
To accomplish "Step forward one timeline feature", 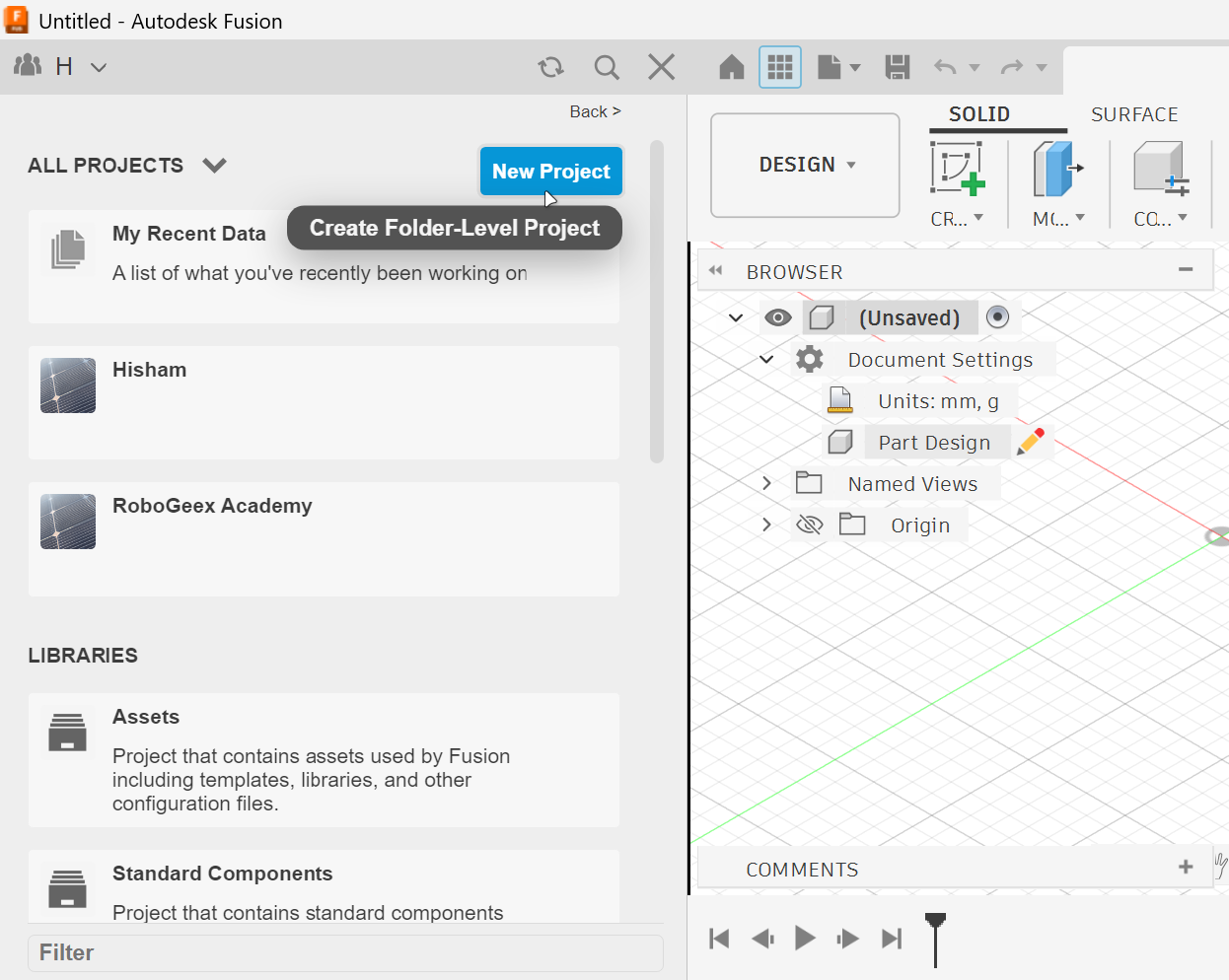I will coord(848,939).
